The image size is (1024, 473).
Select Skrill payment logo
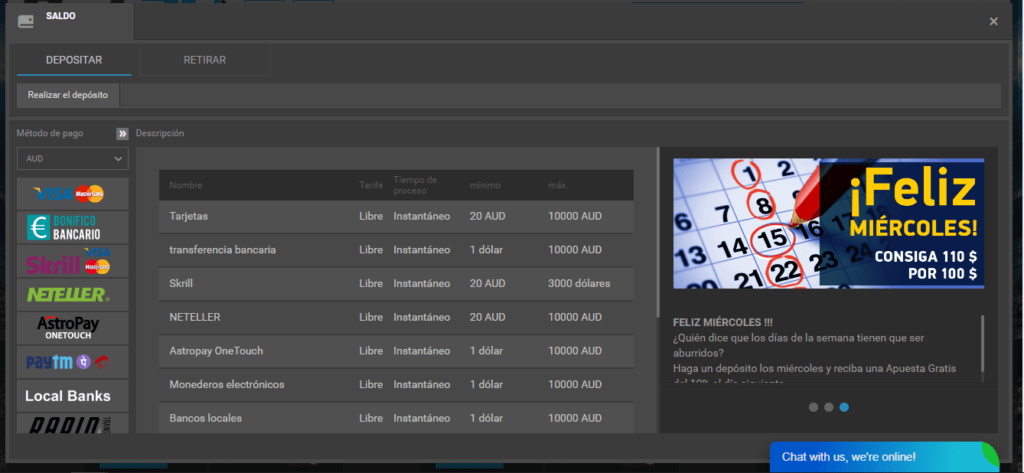(72, 261)
